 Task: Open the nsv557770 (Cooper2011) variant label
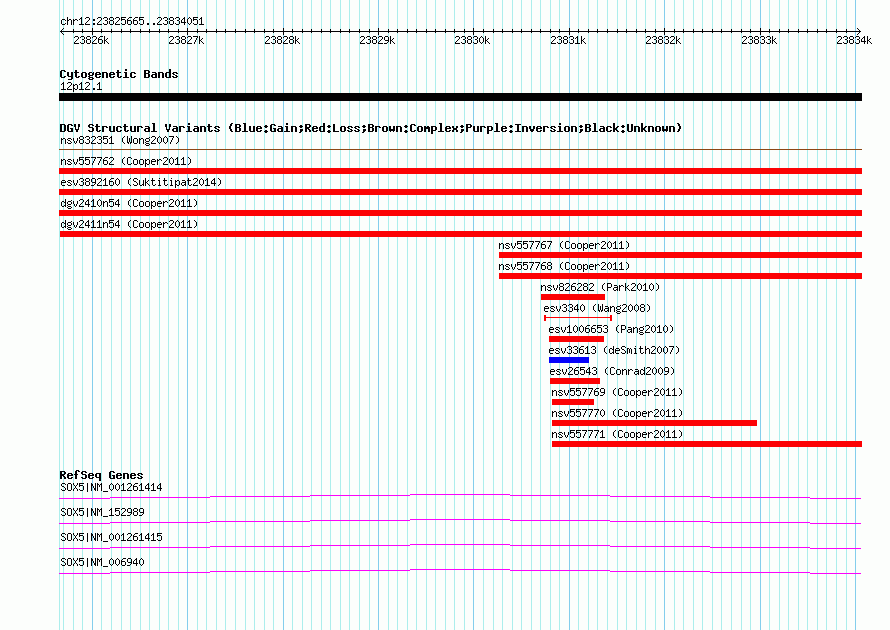tap(617, 413)
